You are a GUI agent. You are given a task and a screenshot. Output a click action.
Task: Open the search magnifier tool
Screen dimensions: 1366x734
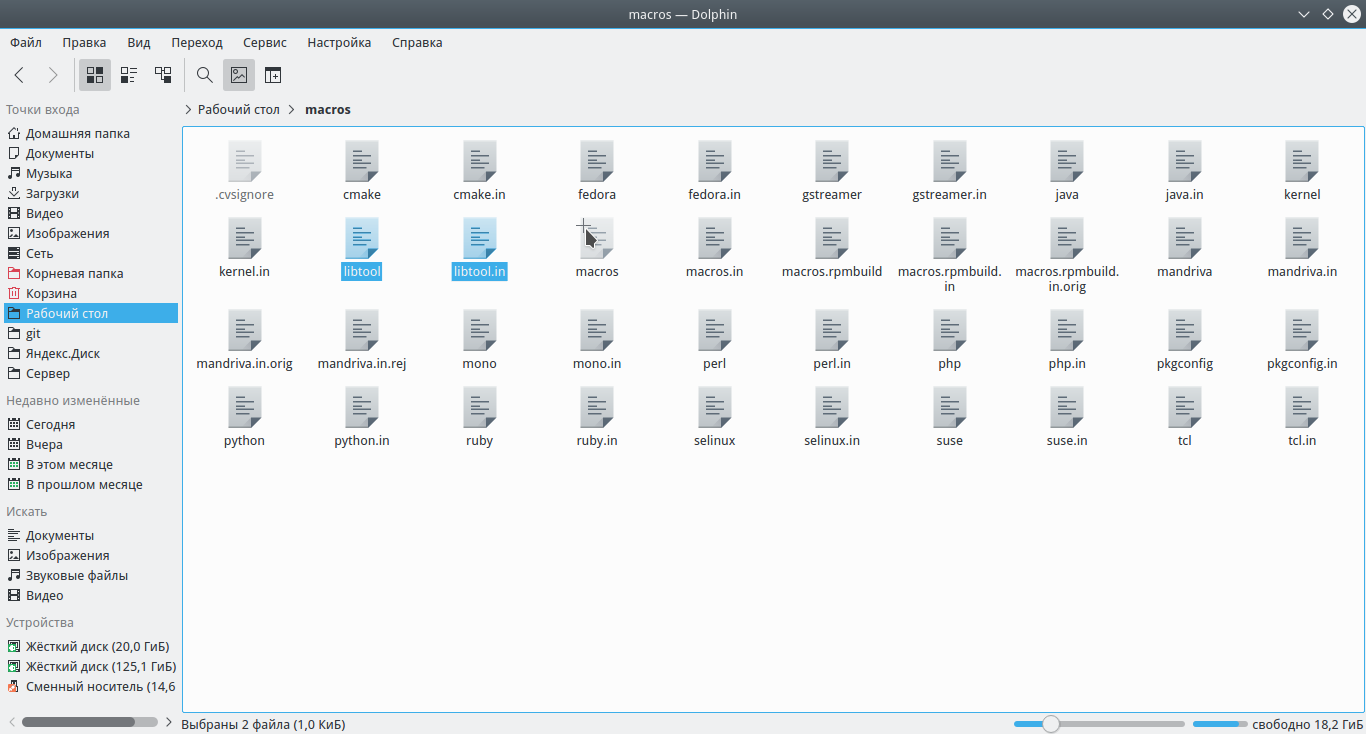click(205, 75)
